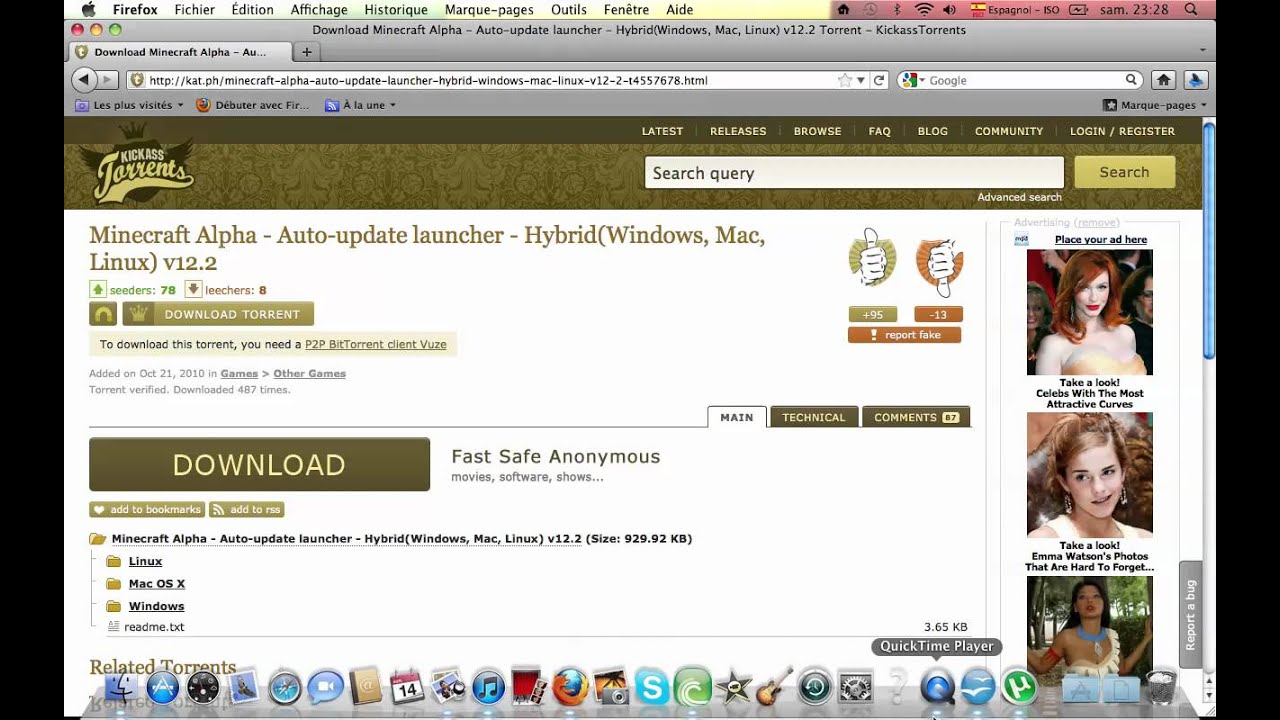Screen dimensions: 1280x720
Task: Open Safari from the Dock
Action: pos(285,688)
